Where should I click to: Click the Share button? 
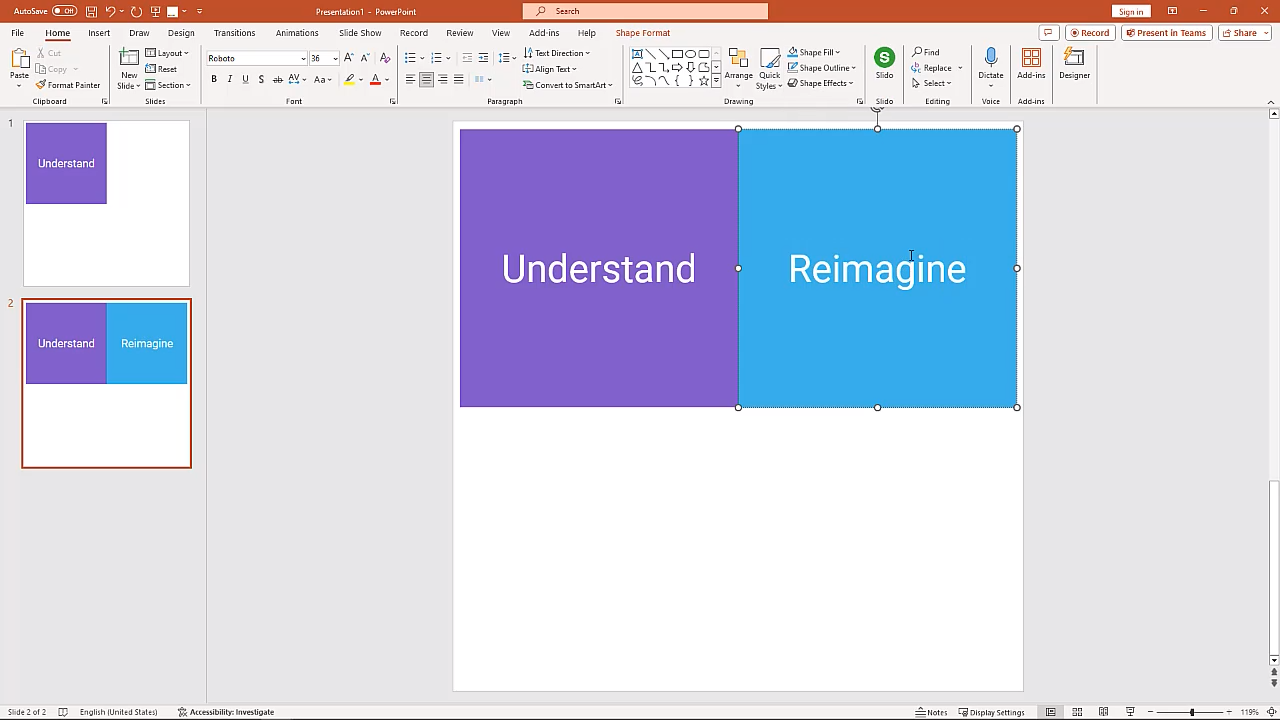point(1244,33)
